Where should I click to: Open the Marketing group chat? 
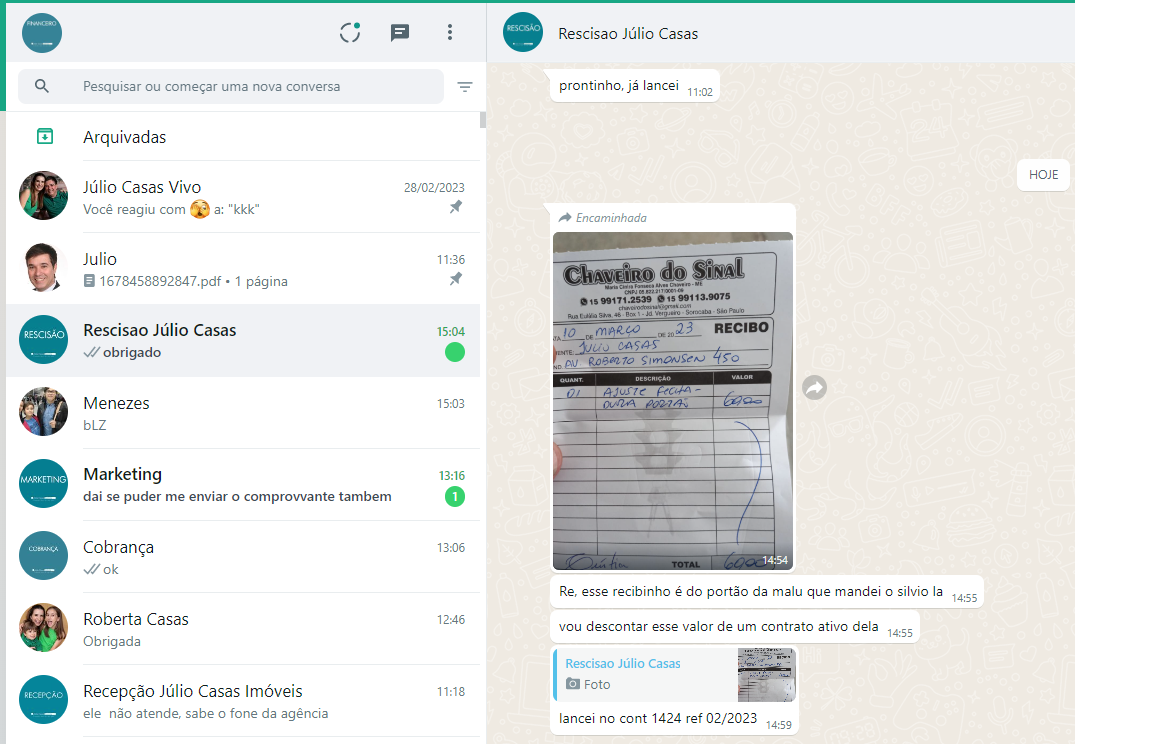[242, 485]
